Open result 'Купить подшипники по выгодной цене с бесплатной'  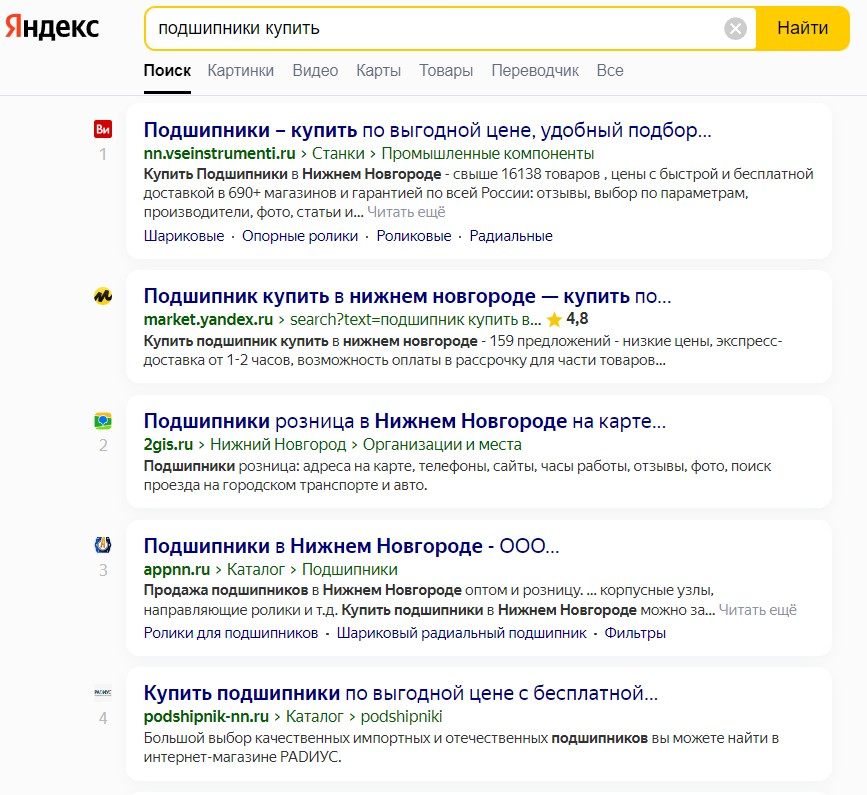(401, 693)
